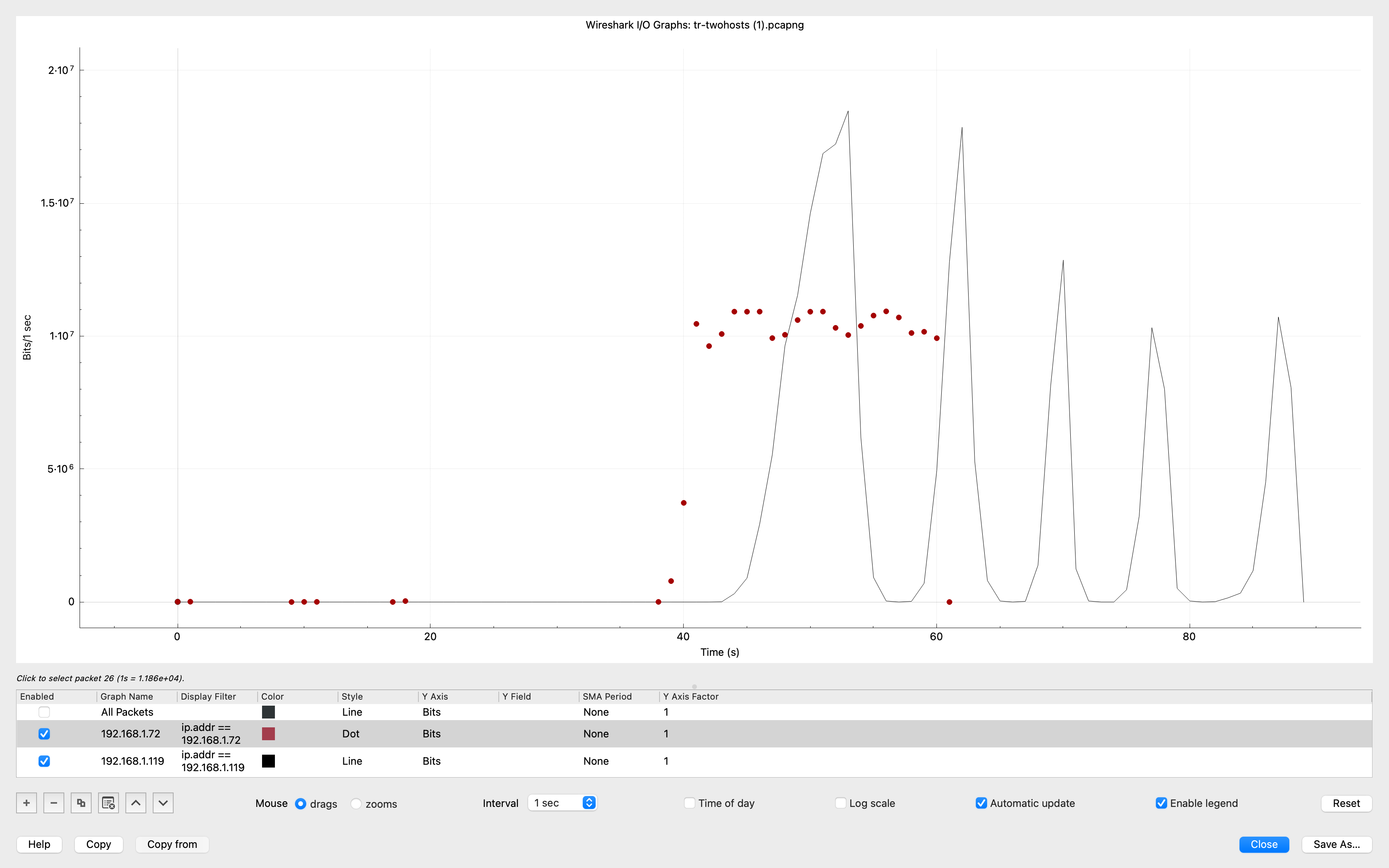
Task: Enable the All Packets graph
Action: click(44, 712)
